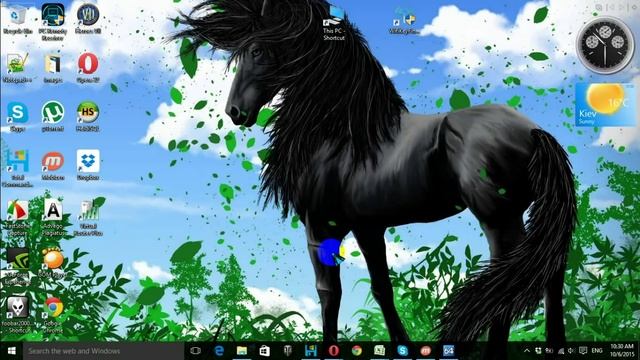Open the Windows Store taskbar icon

[x=264, y=351]
